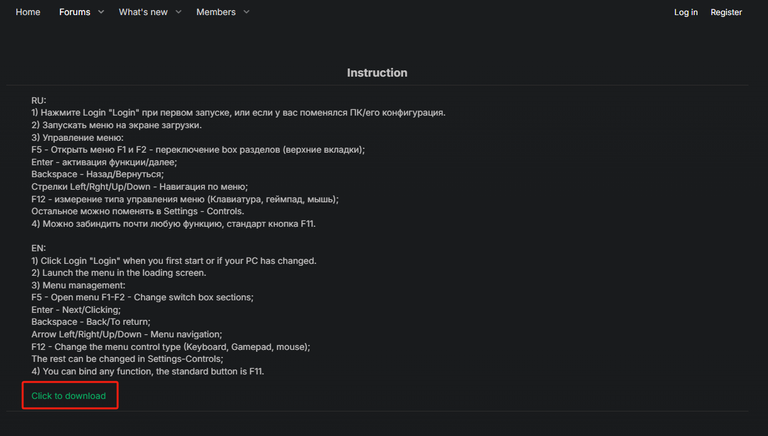Click the 'EN:' section label
The image size is (768, 436).
click(x=39, y=248)
